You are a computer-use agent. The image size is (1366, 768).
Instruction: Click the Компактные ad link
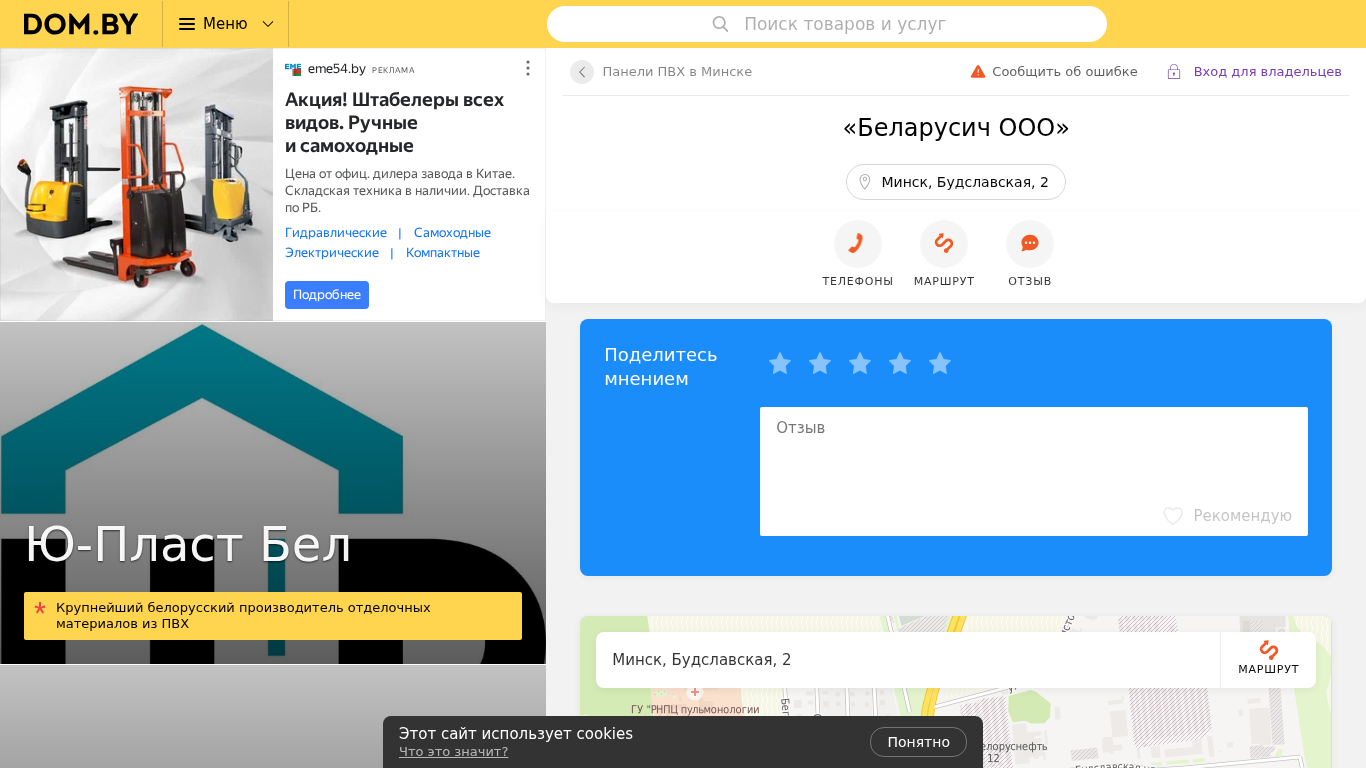[x=443, y=253]
